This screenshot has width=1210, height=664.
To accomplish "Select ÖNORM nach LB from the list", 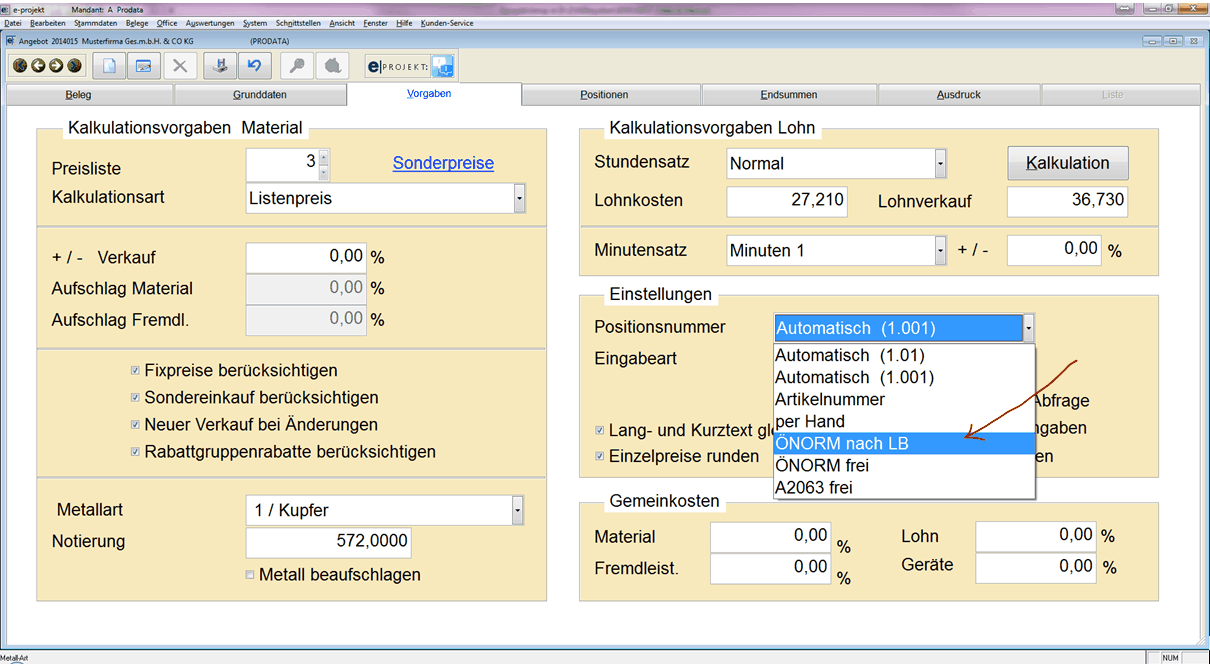I will tap(841, 443).
